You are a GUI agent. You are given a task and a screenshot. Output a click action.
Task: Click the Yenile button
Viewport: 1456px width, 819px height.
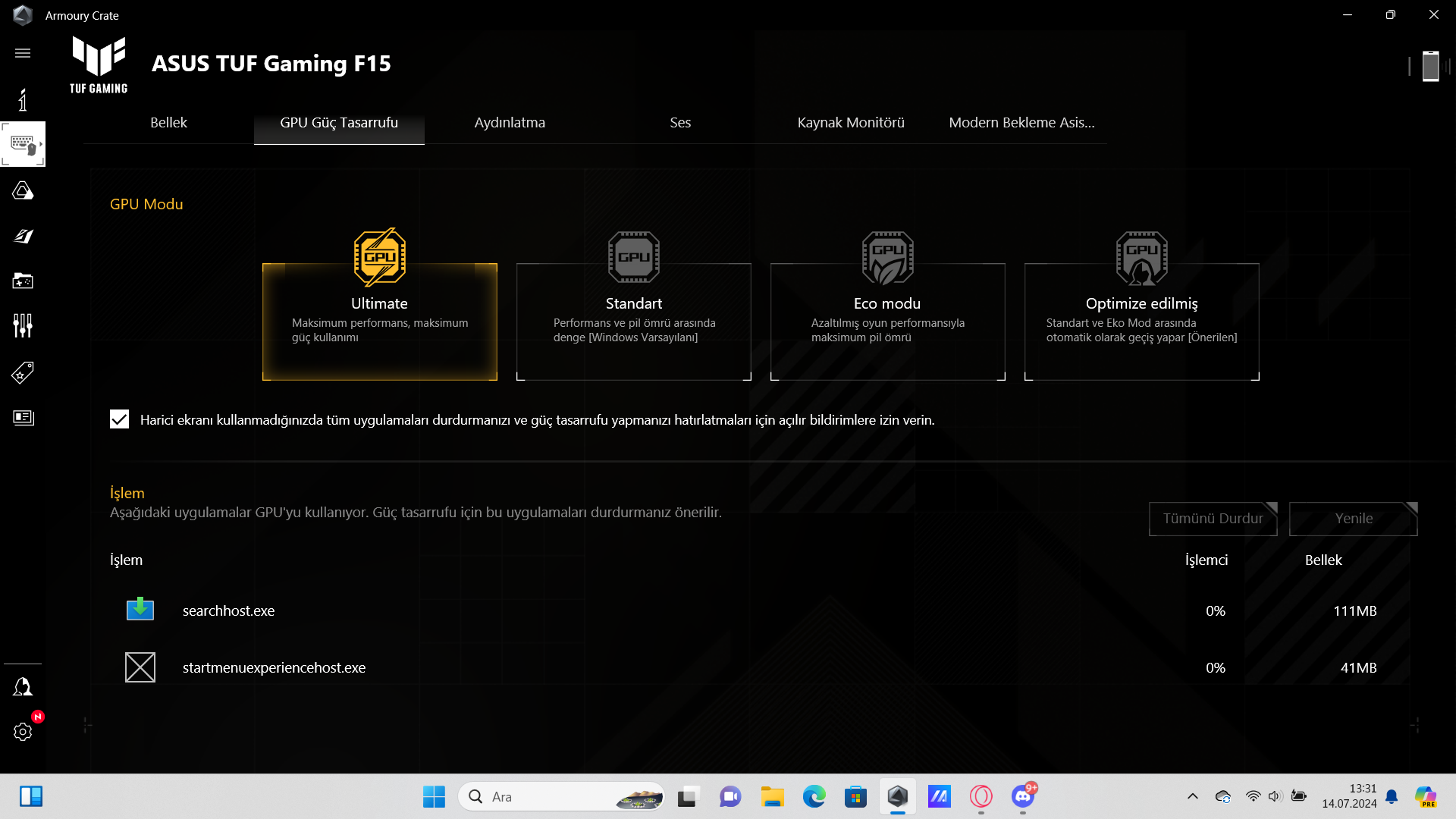tap(1353, 519)
